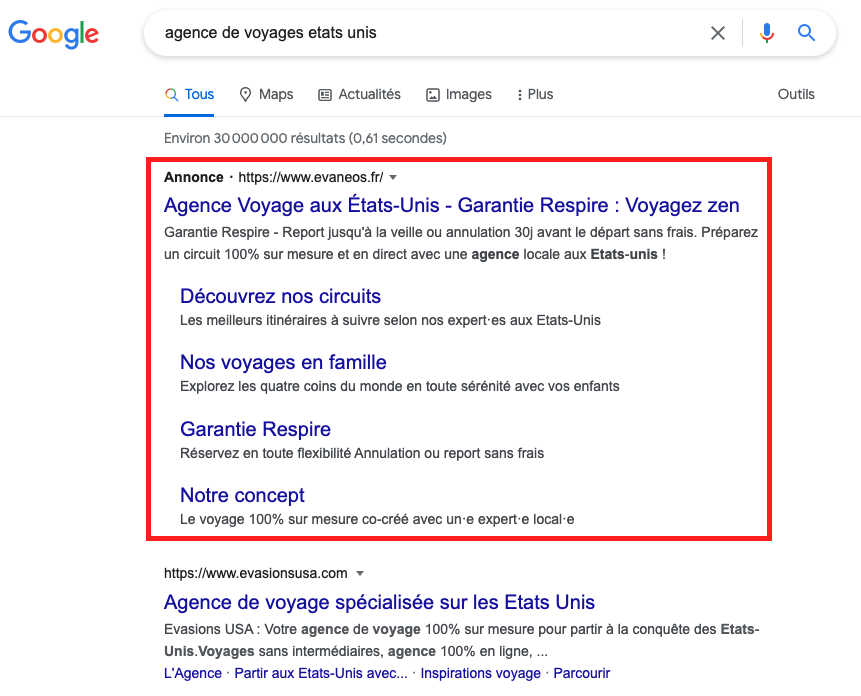Submit search with the magnifying glass icon
861x696 pixels.
[806, 33]
